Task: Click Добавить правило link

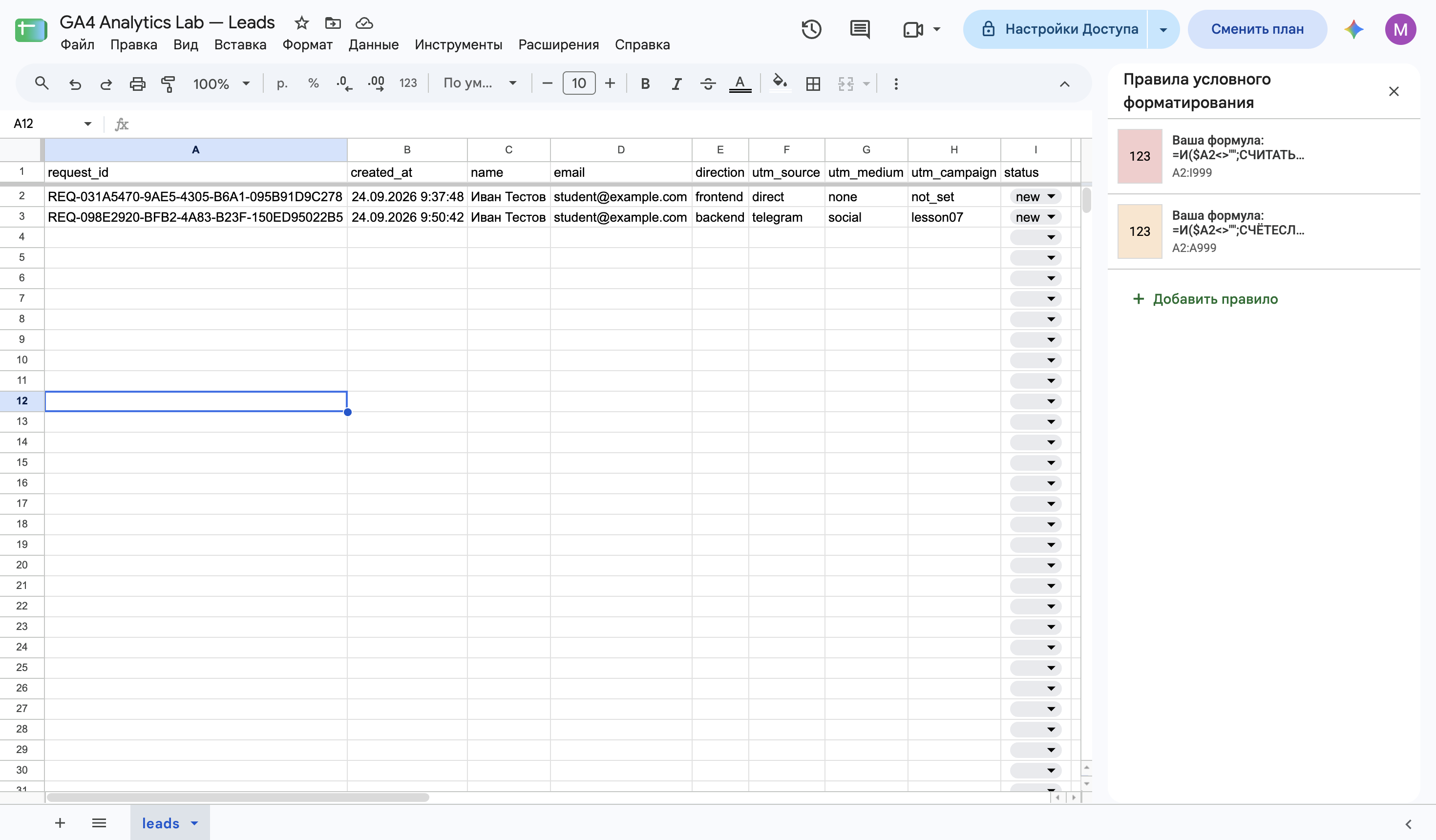Action: pos(1205,298)
